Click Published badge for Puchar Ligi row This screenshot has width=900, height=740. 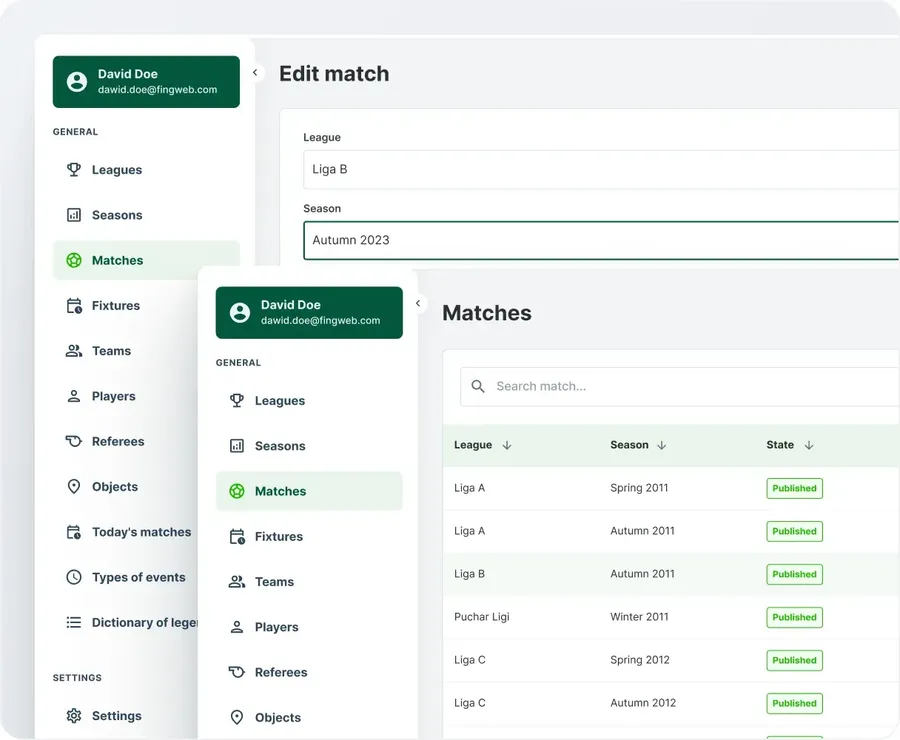(x=794, y=618)
